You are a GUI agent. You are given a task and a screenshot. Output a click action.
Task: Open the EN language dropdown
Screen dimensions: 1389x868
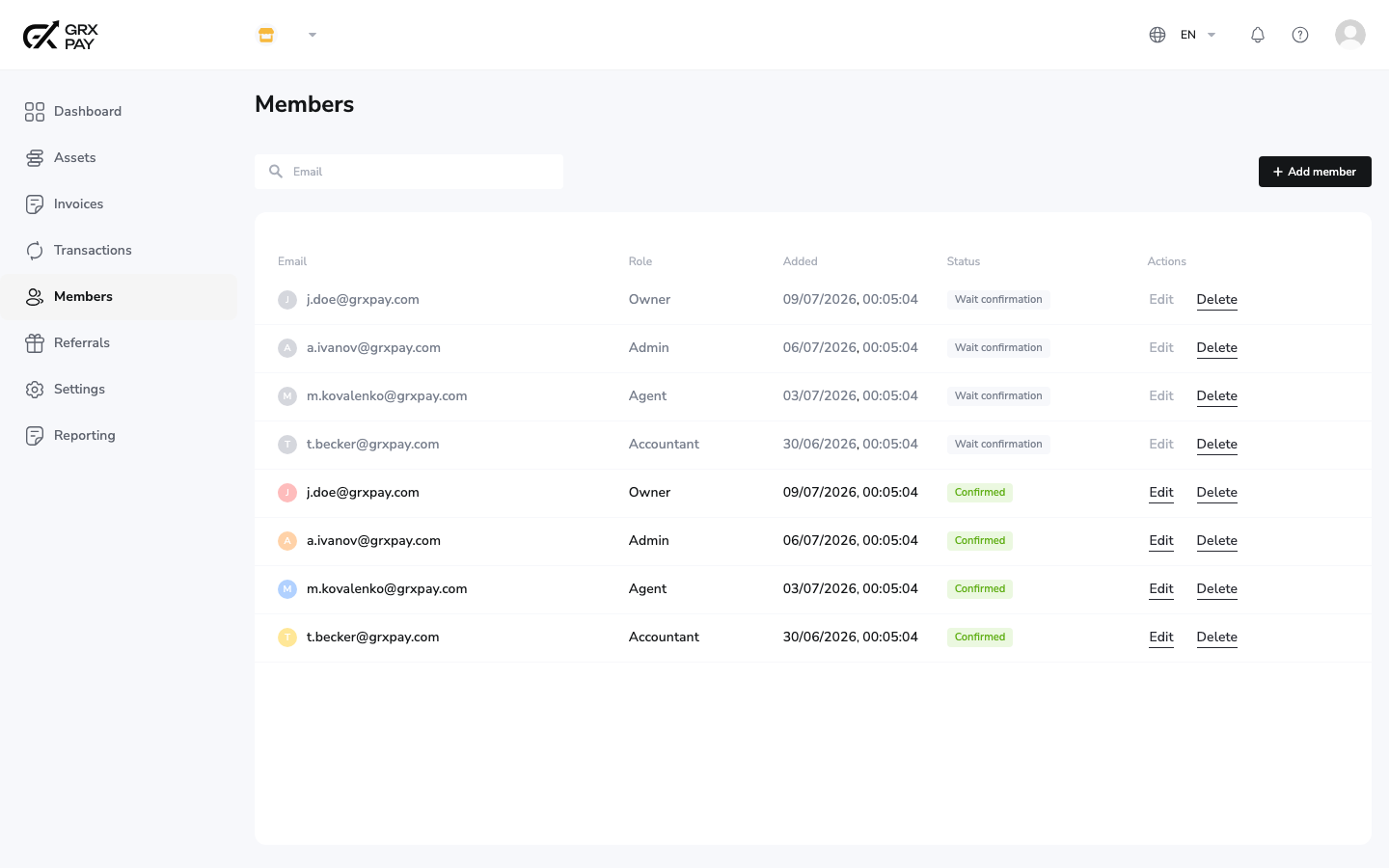click(x=1197, y=35)
